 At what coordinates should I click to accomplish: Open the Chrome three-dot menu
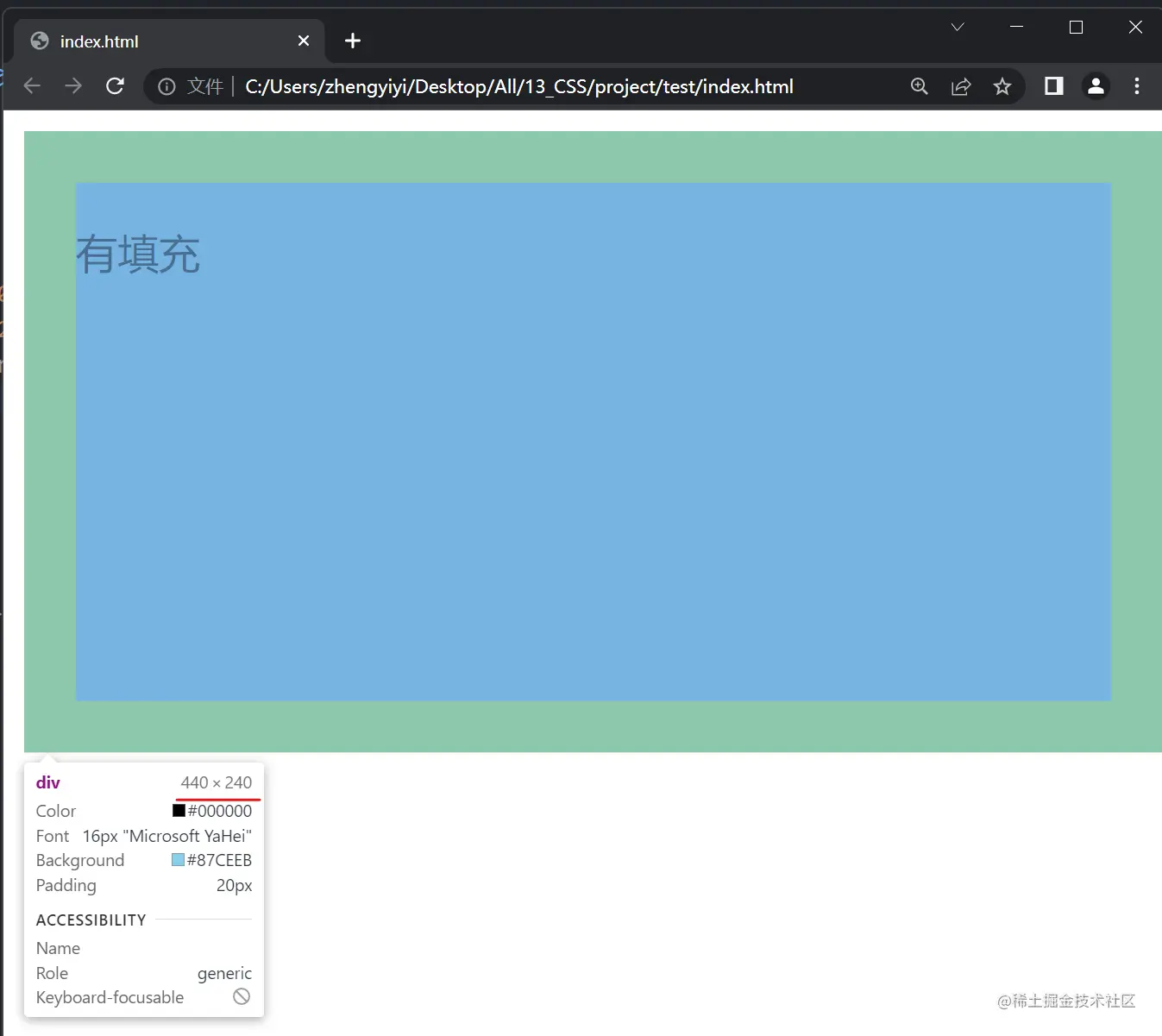[x=1137, y=86]
